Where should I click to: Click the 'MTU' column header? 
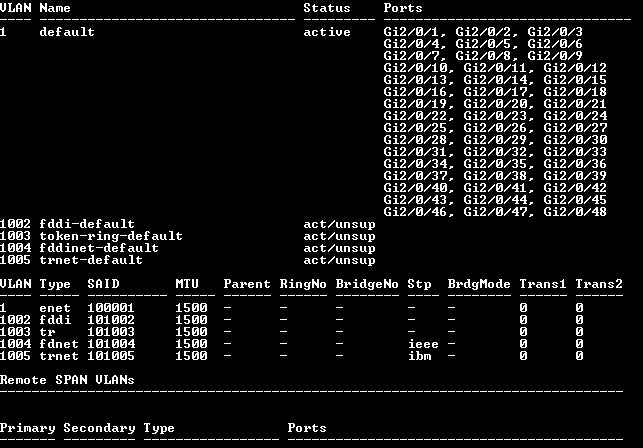(187, 284)
